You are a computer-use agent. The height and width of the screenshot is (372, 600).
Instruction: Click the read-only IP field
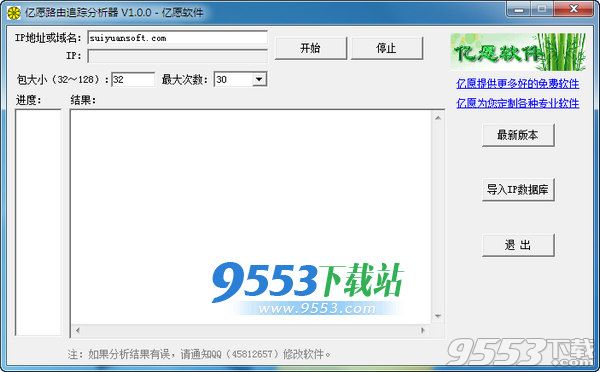[177, 56]
